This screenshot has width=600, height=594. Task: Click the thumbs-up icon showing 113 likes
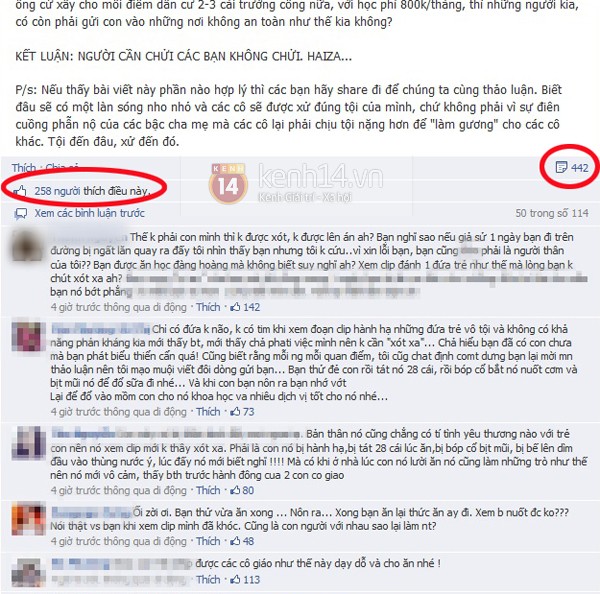point(235,579)
